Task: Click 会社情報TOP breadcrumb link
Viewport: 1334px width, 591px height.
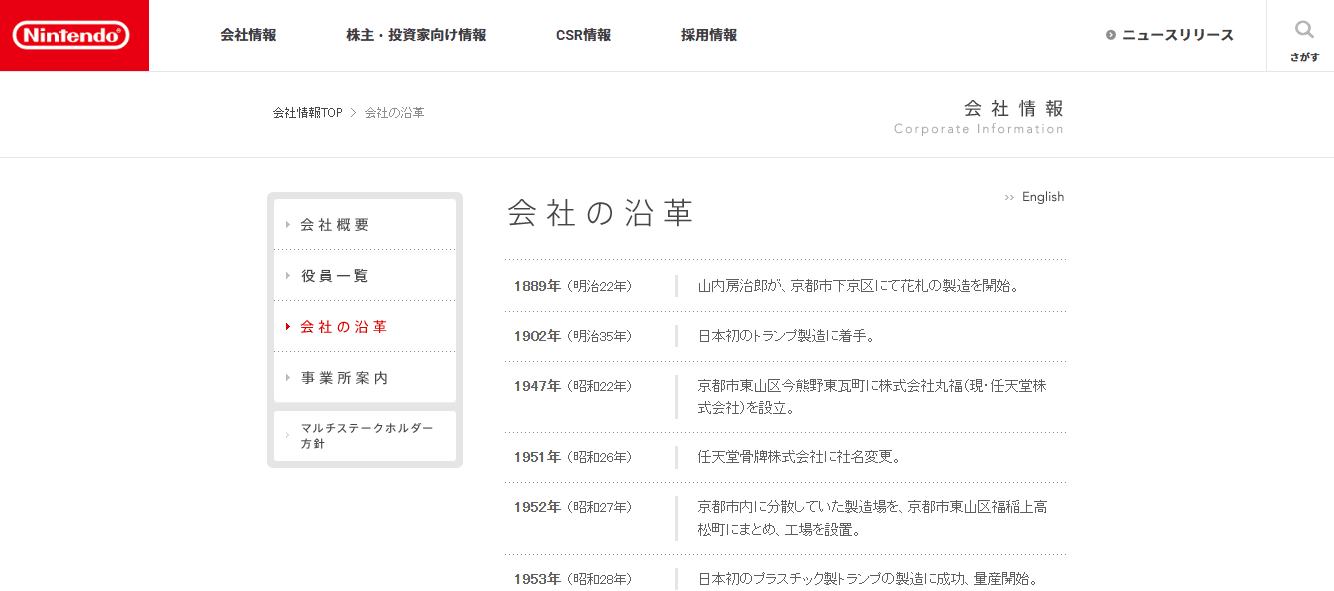Action: pyautogui.click(x=307, y=113)
